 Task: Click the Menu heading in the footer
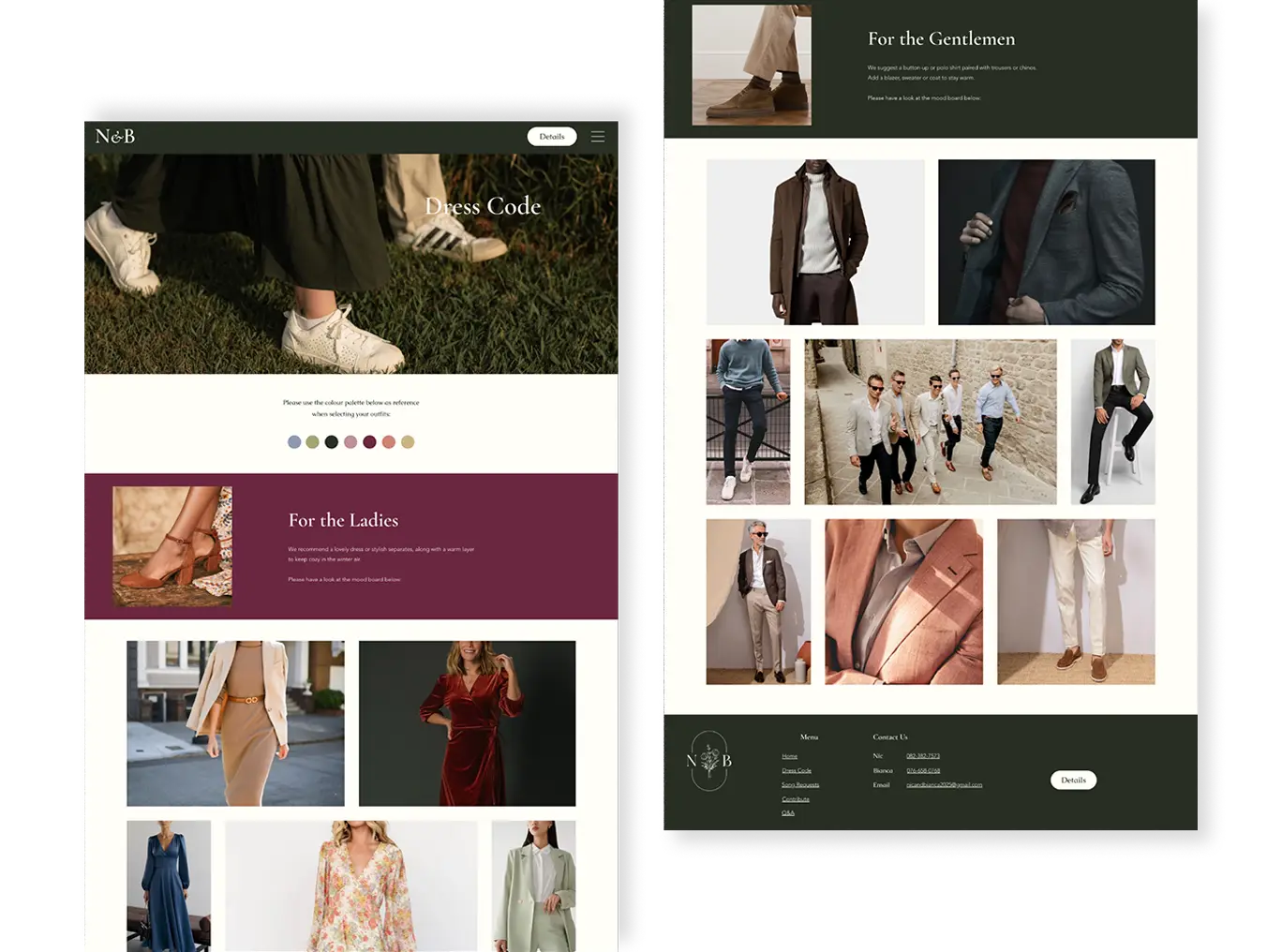(x=810, y=737)
